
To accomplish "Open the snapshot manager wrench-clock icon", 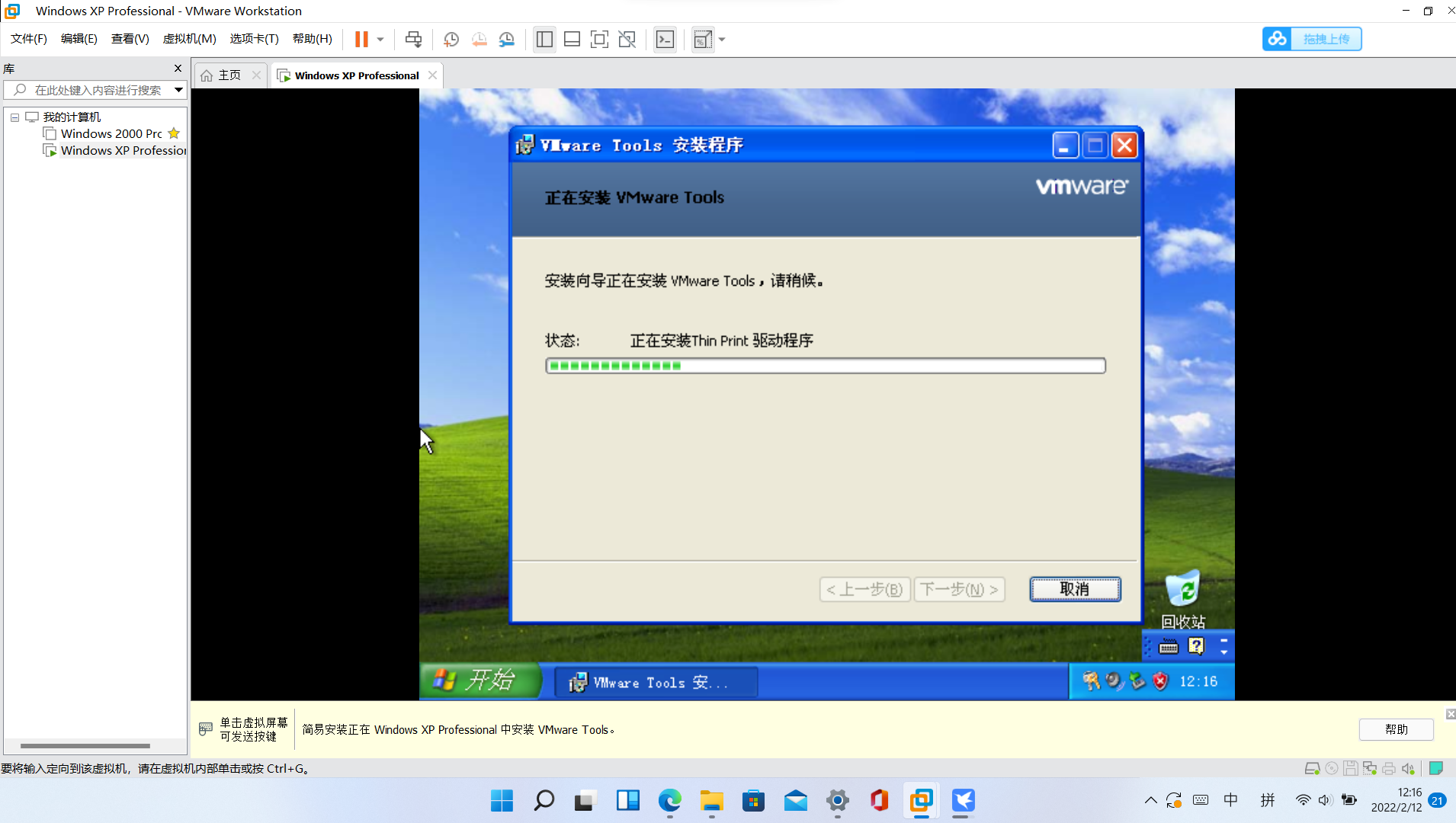I will click(x=507, y=39).
